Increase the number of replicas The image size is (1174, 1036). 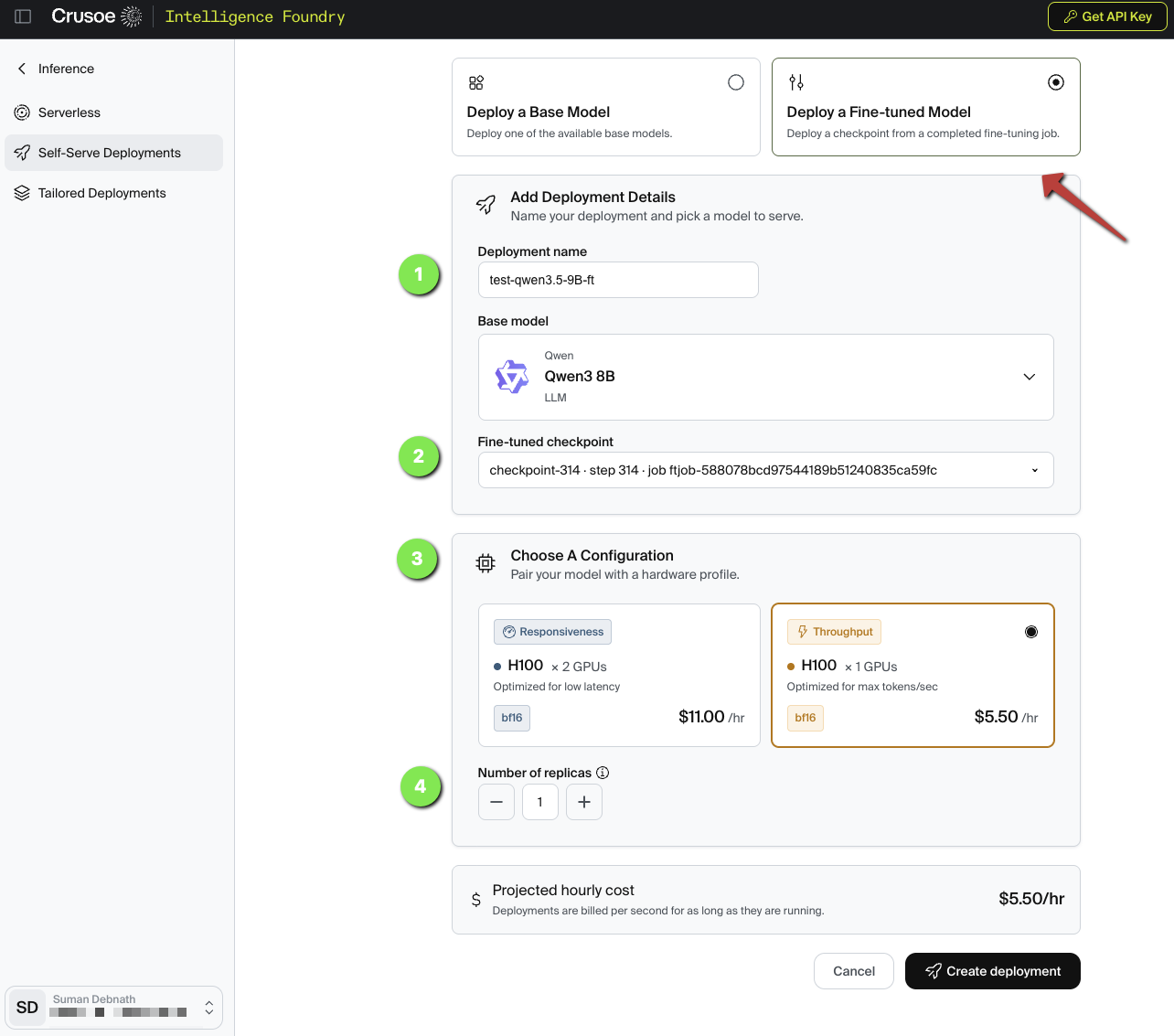[584, 802]
